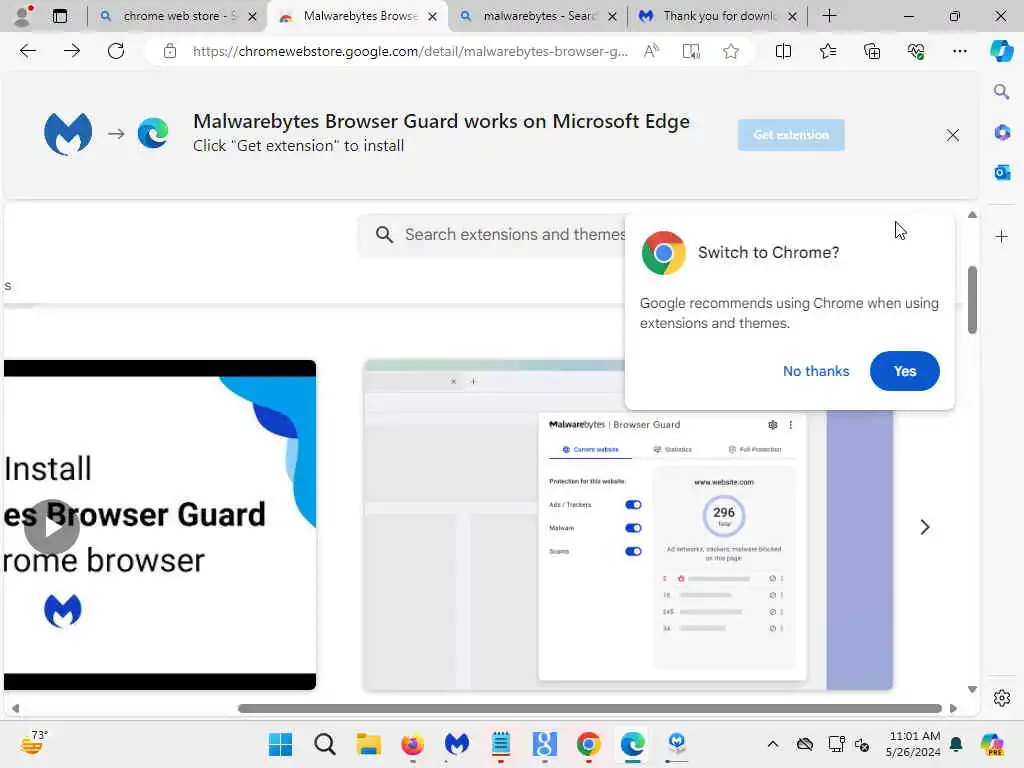
Task: Click the scroll down arrow
Action: tap(972, 690)
